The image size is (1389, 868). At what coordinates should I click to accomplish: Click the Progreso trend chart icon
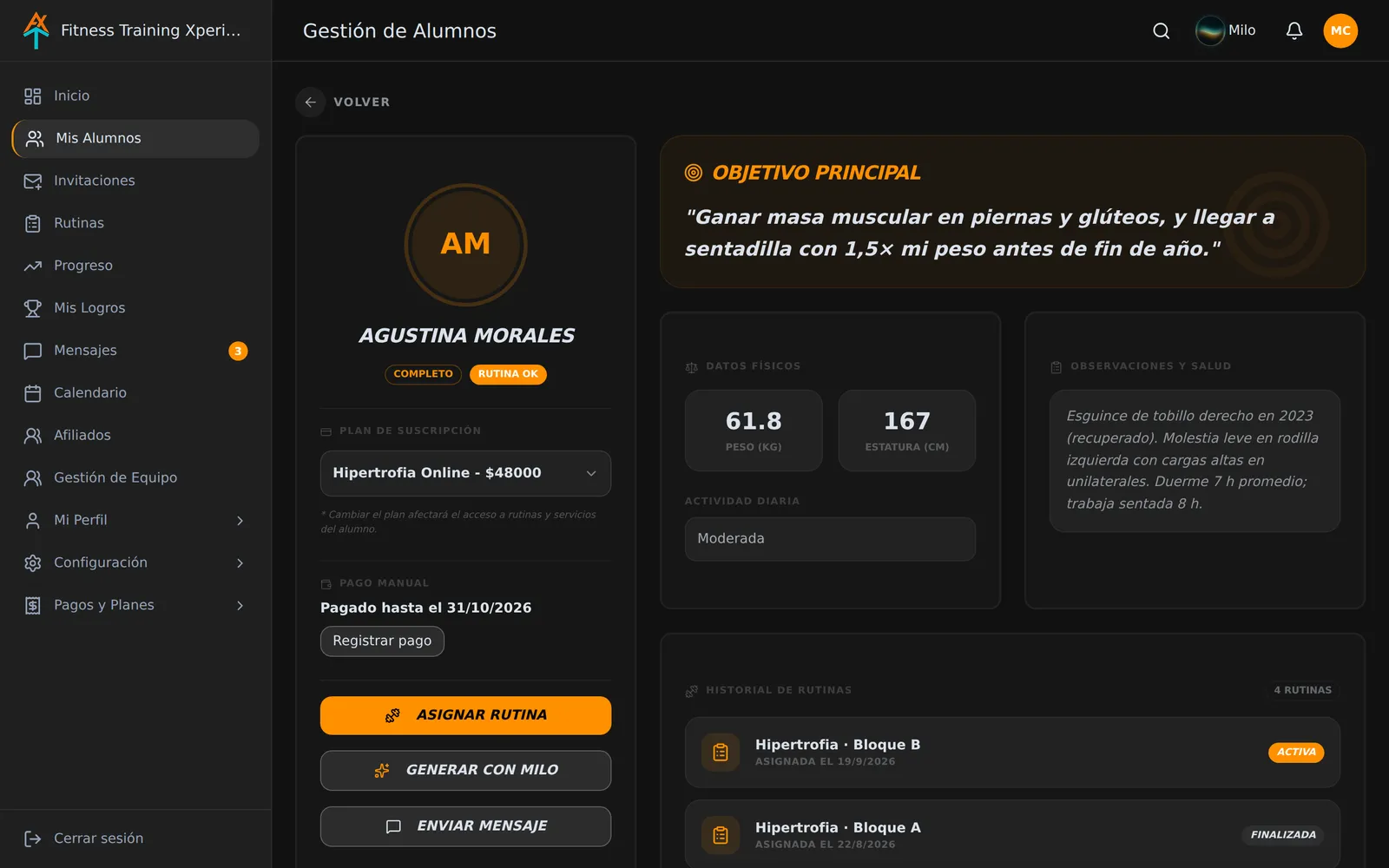(33, 266)
